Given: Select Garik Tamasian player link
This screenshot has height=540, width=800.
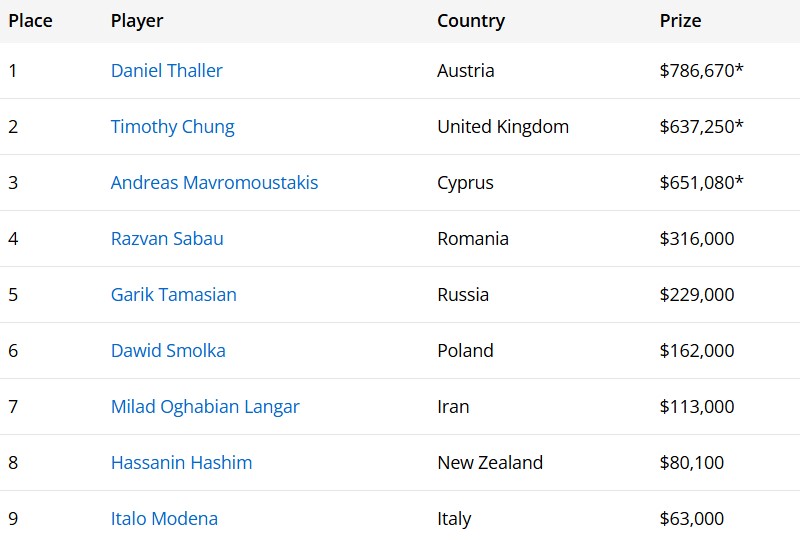Looking at the screenshot, I should pyautogui.click(x=173, y=295).
